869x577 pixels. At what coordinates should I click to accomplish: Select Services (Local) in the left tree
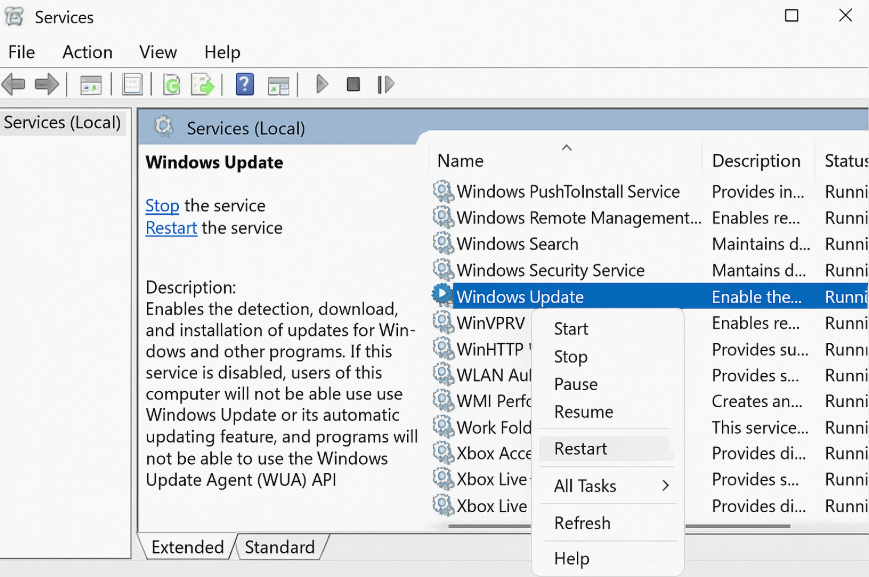[x=62, y=123]
